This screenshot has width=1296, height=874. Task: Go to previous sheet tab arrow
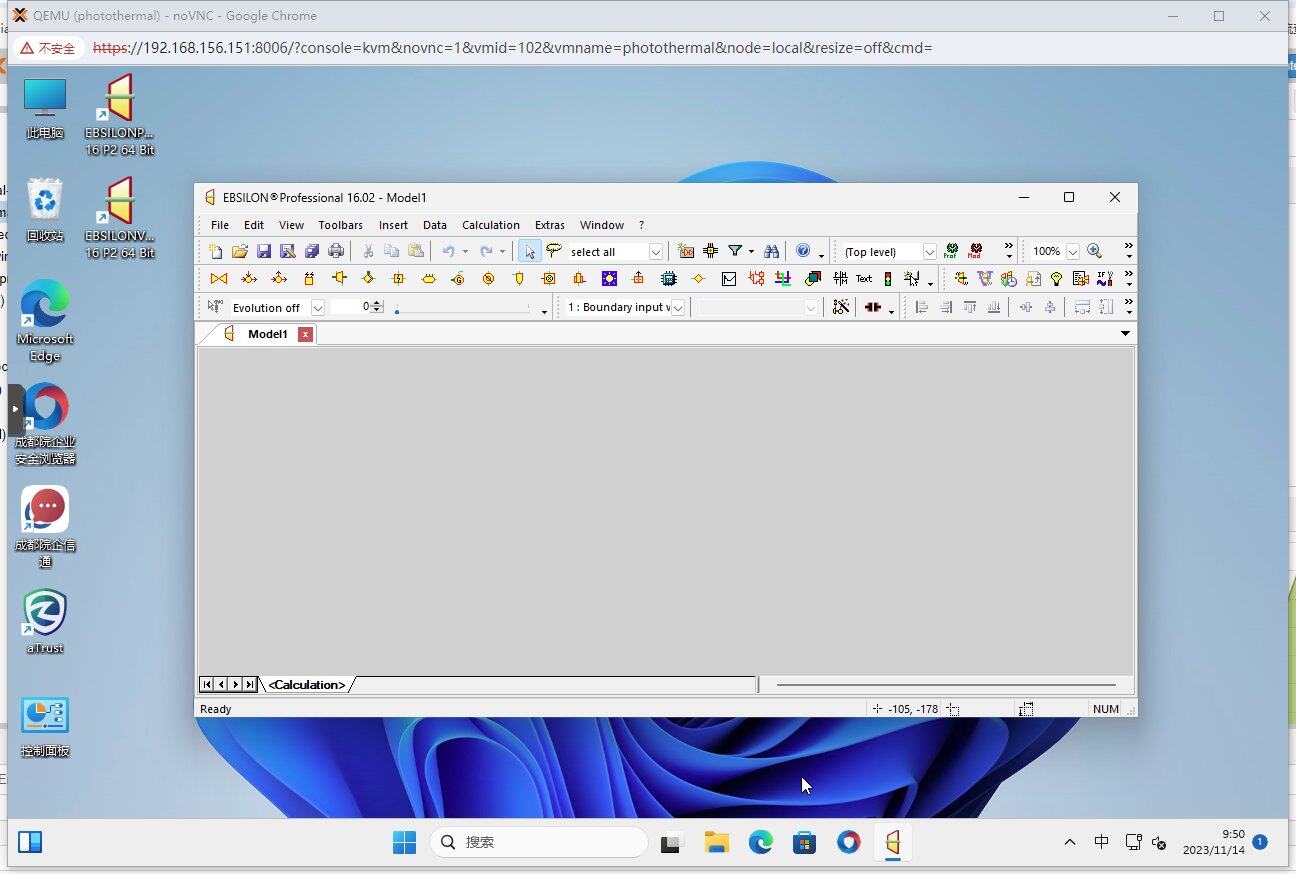click(221, 685)
